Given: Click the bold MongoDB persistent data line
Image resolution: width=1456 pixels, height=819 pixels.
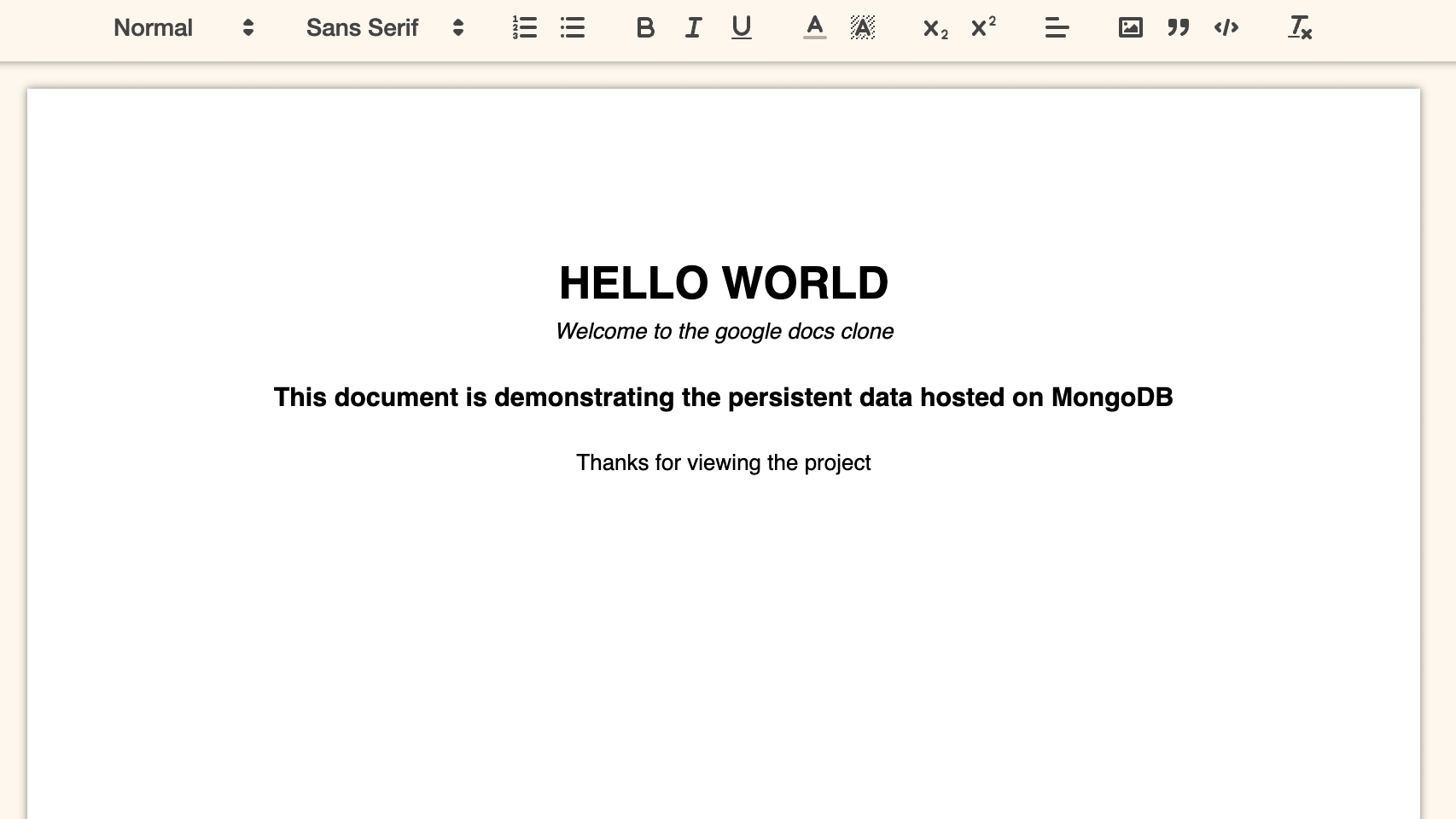Looking at the screenshot, I should coord(724,398).
